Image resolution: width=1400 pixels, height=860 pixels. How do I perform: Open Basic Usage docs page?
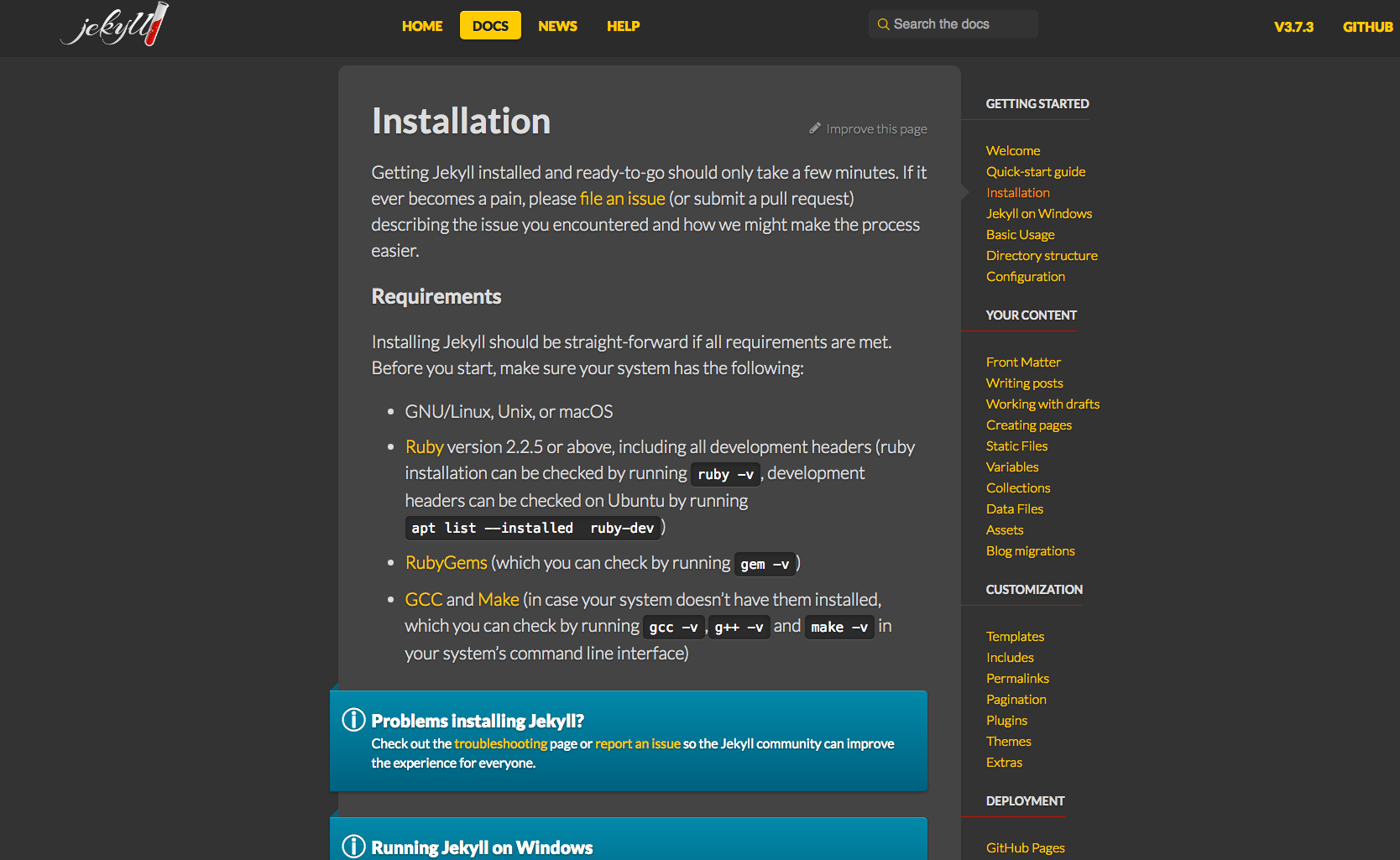(x=1020, y=235)
